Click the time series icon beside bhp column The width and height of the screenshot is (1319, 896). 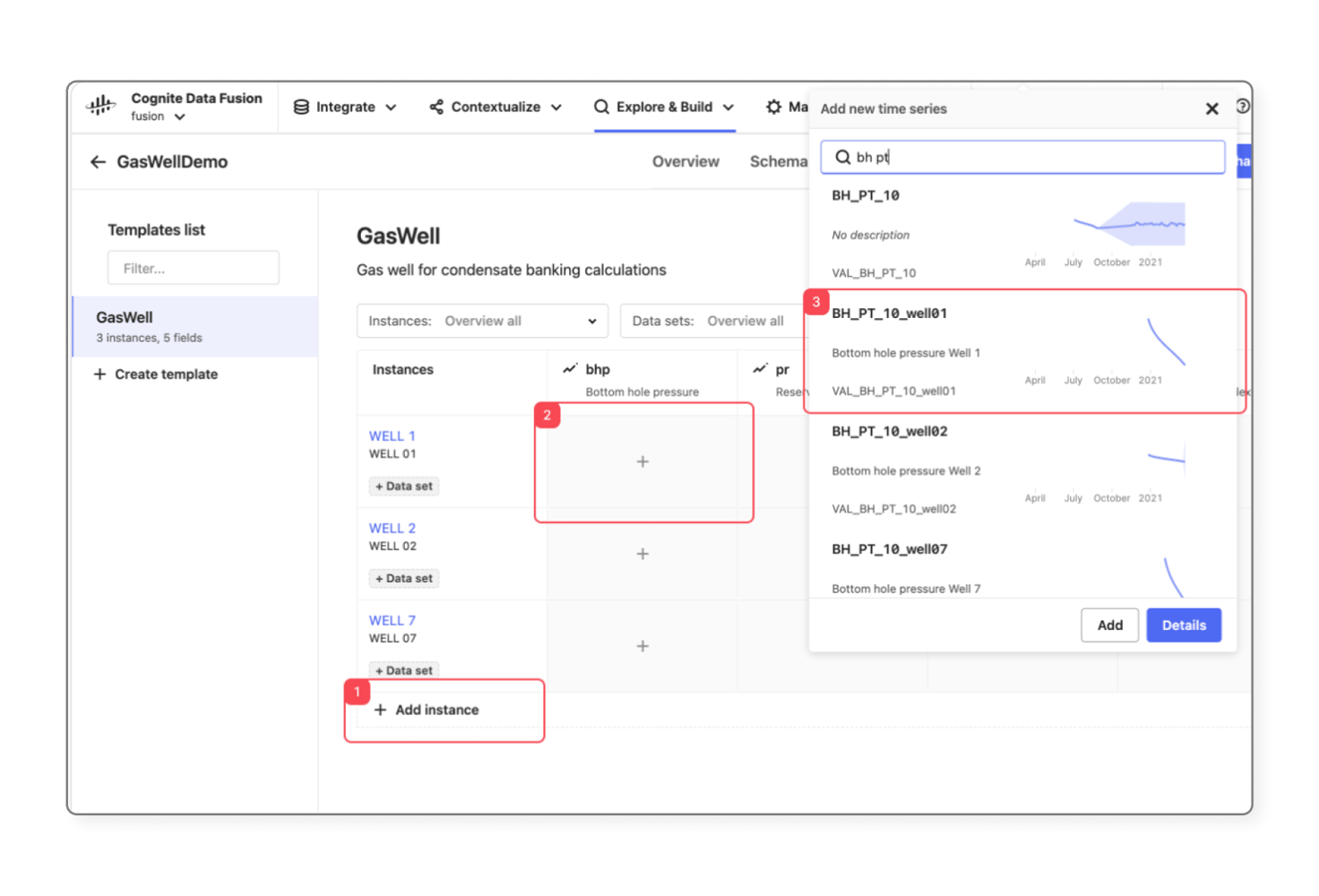click(x=571, y=368)
